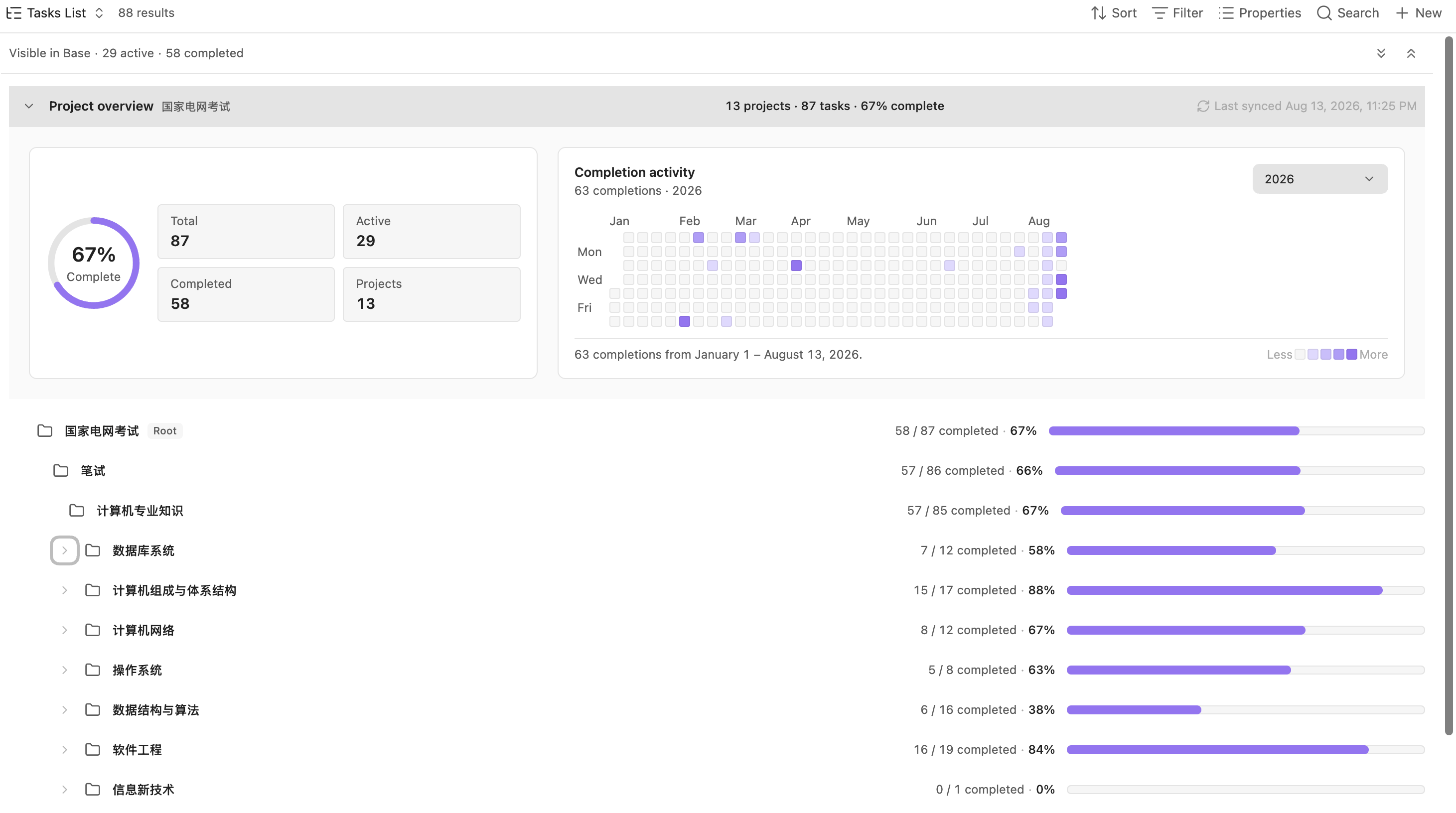1456x813 pixels.
Task: Click the 15 / 17 completed progress bar
Action: pos(1246,590)
